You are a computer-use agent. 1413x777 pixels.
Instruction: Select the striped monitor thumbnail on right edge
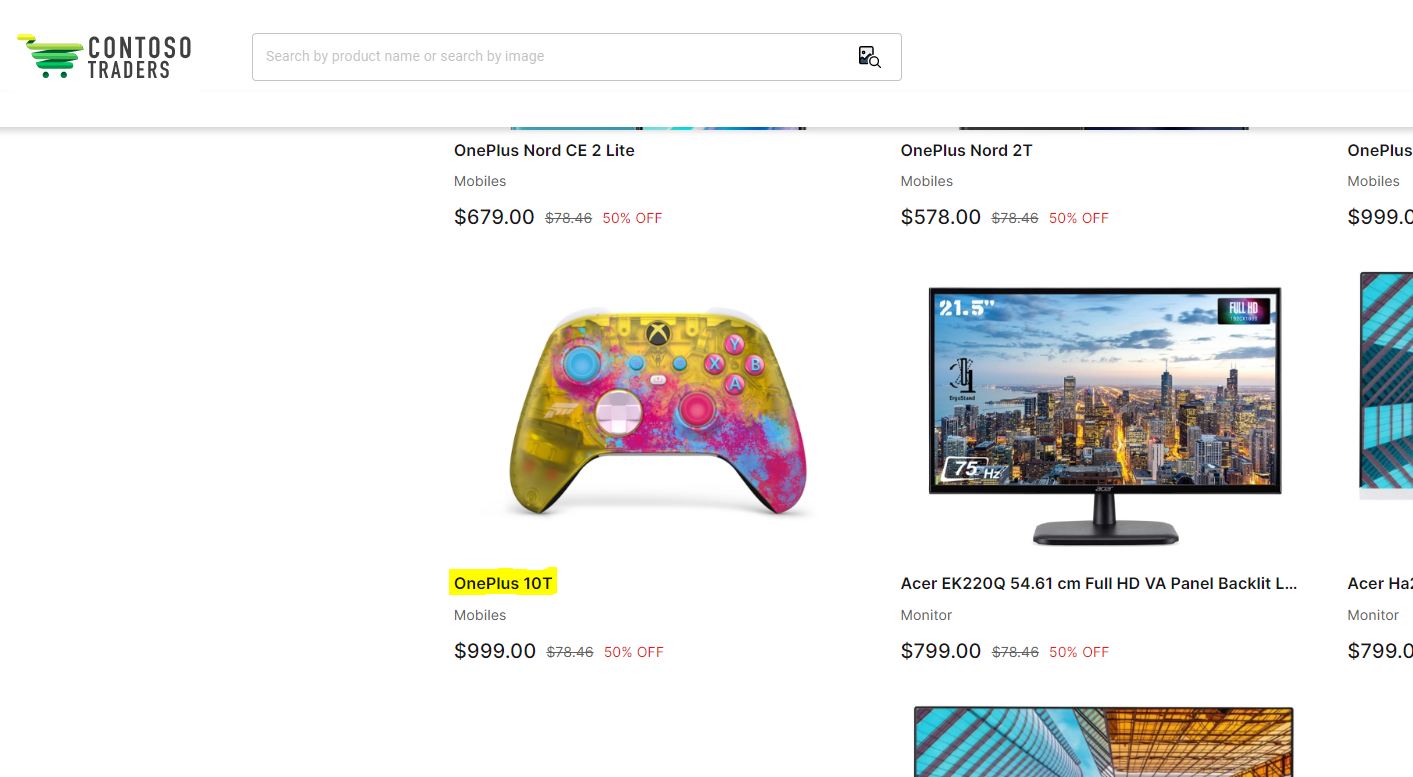click(1386, 384)
